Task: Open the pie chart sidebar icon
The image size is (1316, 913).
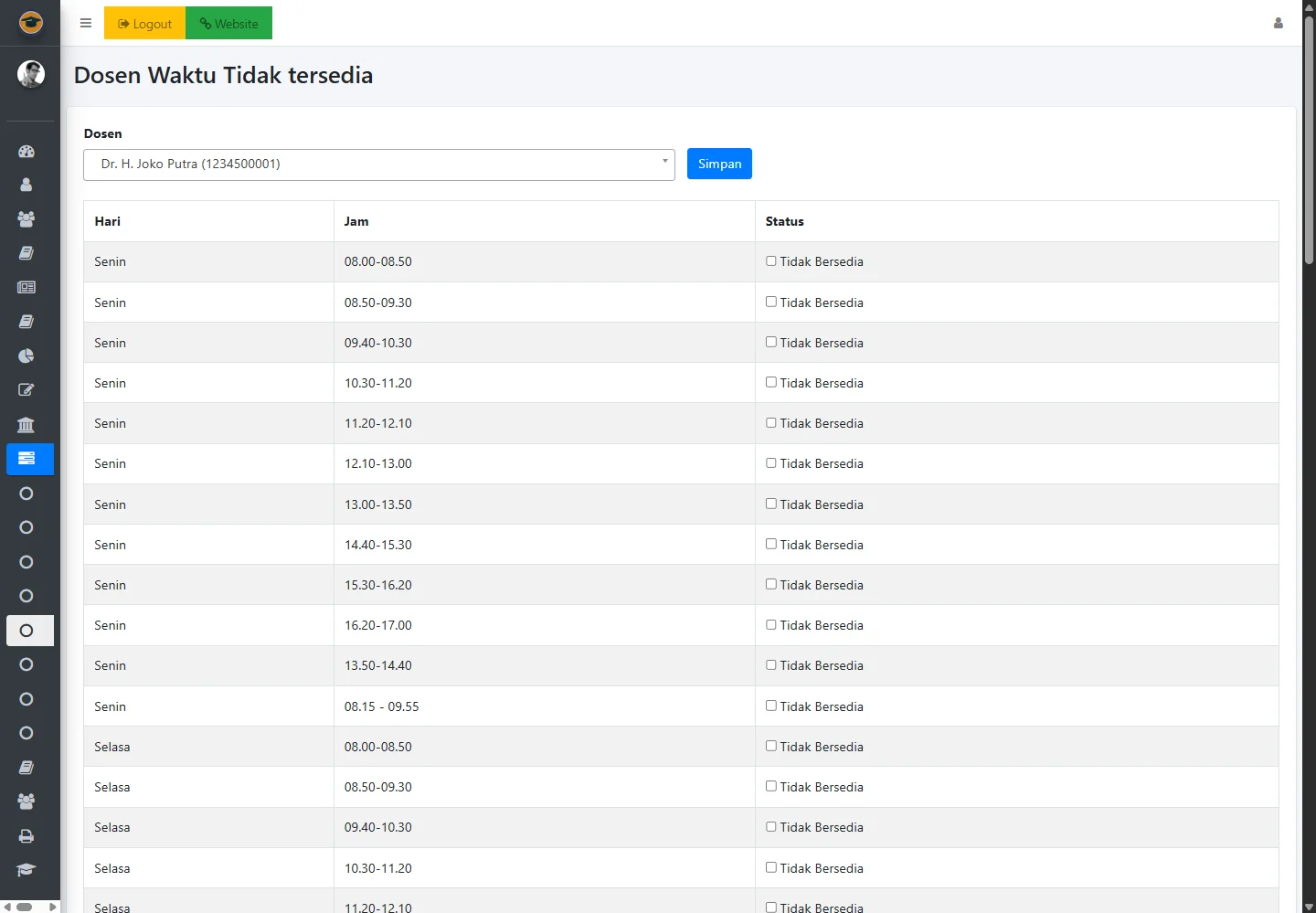Action: click(27, 356)
